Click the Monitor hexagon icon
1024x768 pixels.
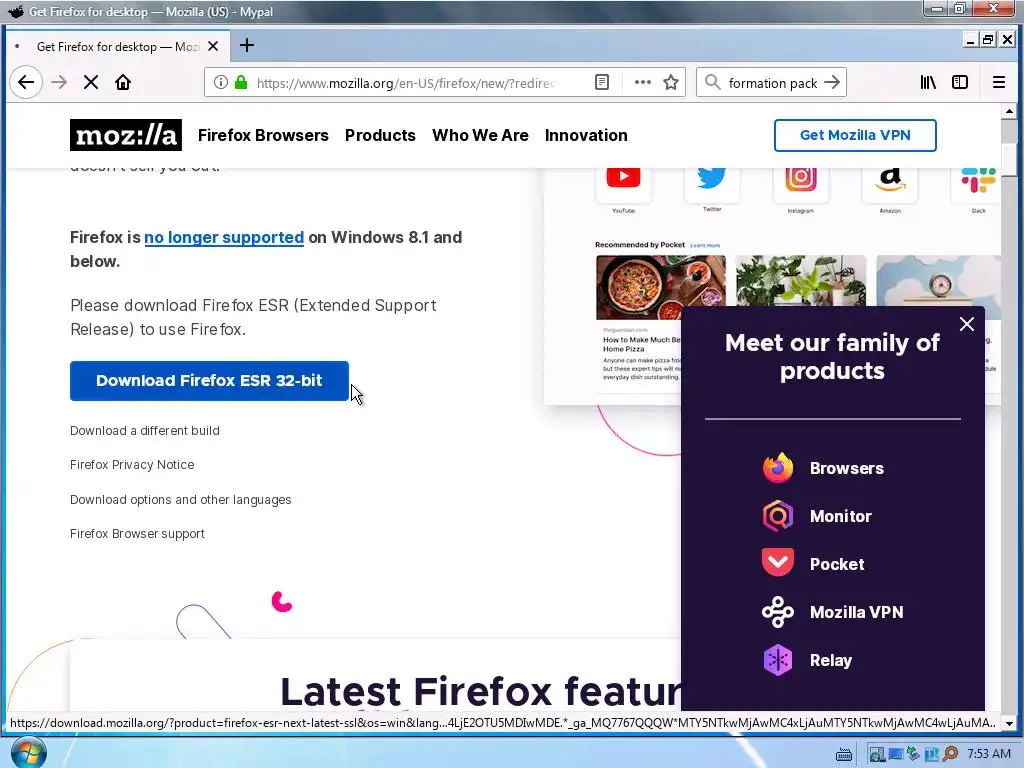[778, 516]
